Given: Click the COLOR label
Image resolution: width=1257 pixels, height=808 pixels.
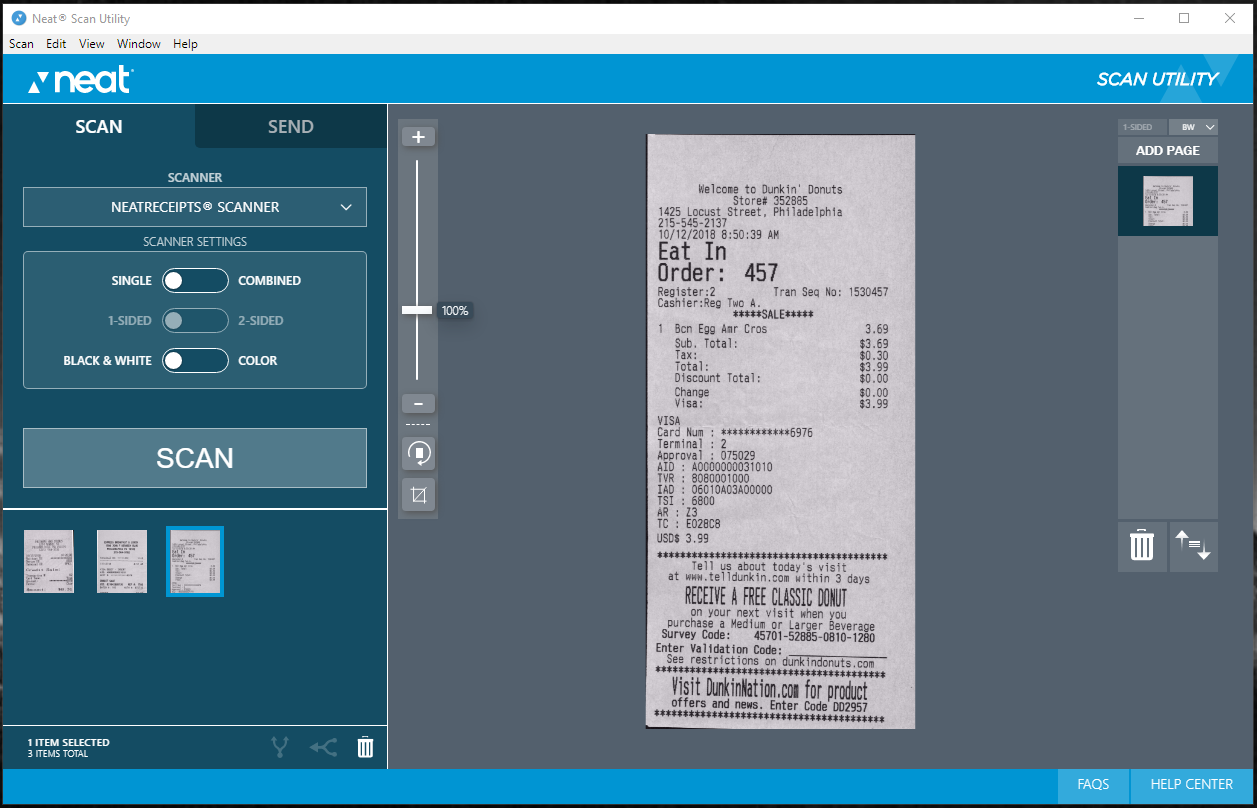Looking at the screenshot, I should click(258, 361).
